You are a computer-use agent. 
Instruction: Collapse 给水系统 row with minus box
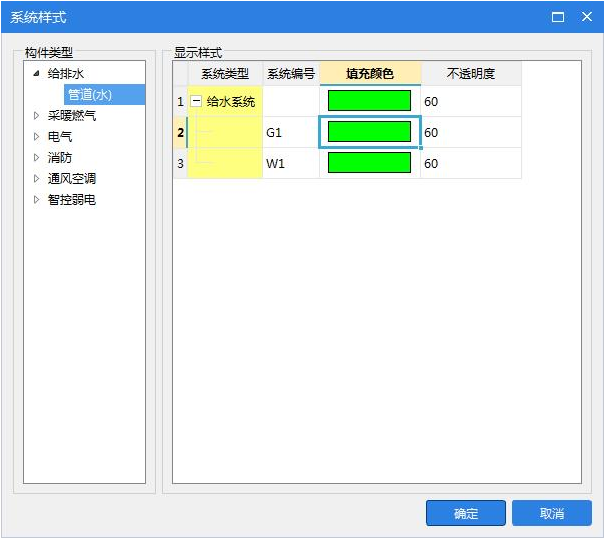click(x=197, y=101)
